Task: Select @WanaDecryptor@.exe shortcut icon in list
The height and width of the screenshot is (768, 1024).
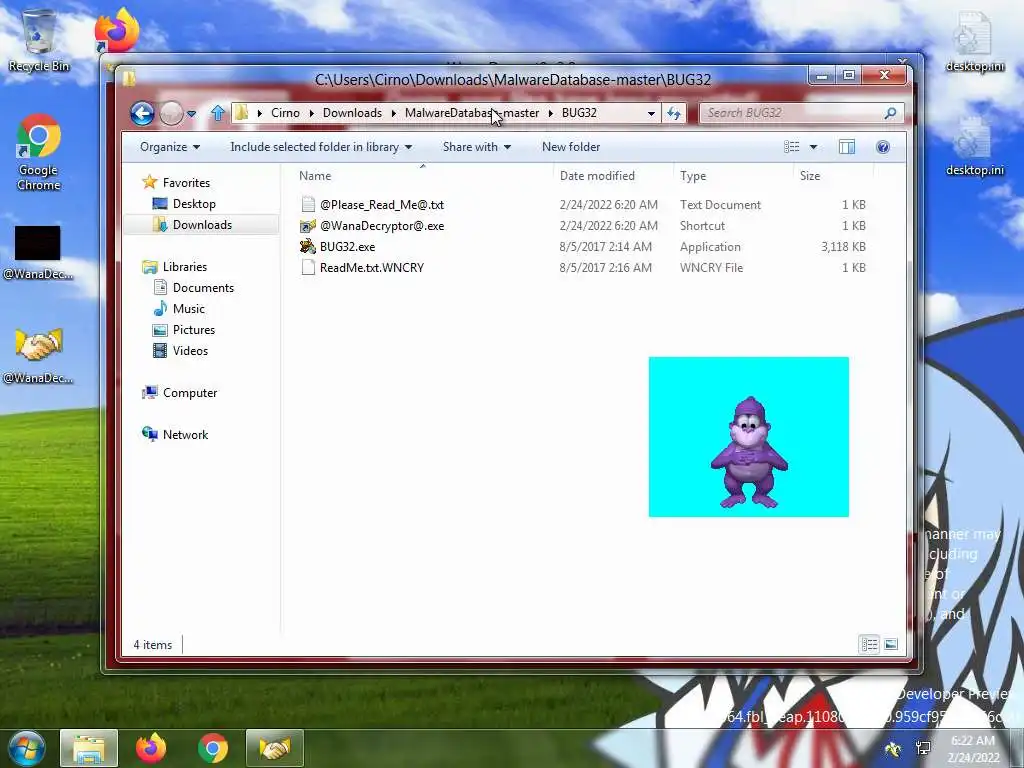Action: click(308, 226)
